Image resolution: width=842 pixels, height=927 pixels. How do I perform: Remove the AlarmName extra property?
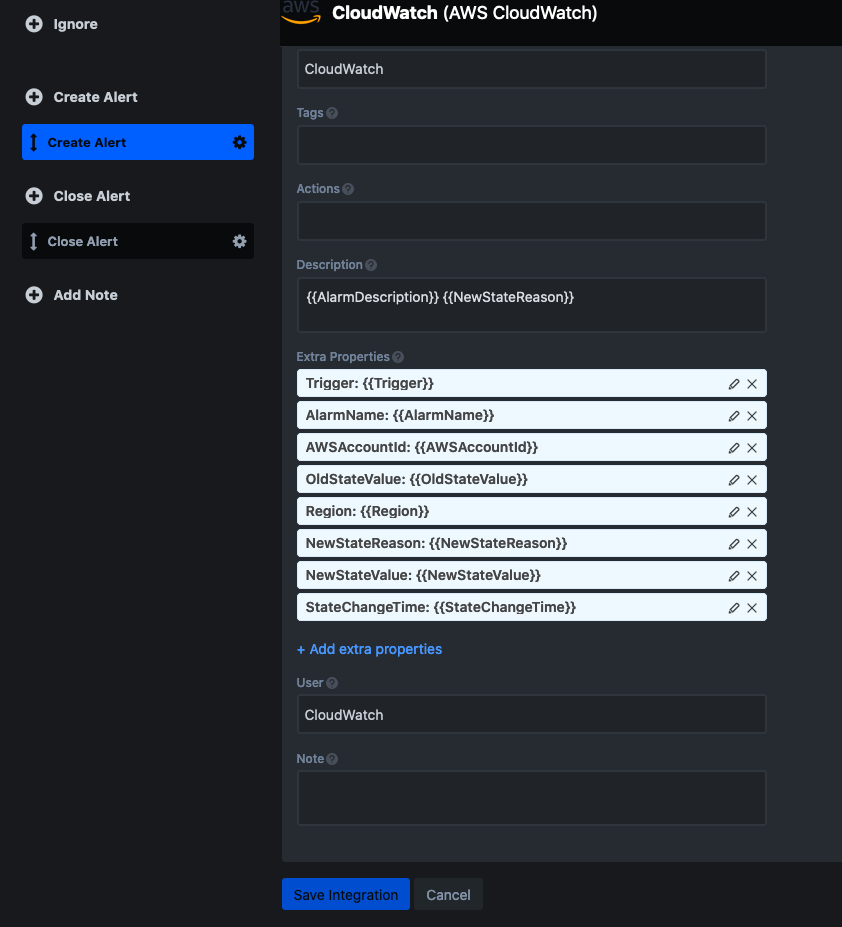[752, 416]
